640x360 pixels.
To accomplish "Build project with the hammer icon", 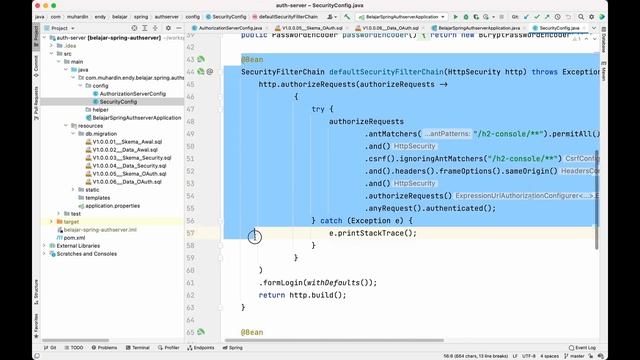I will (x=347, y=17).
